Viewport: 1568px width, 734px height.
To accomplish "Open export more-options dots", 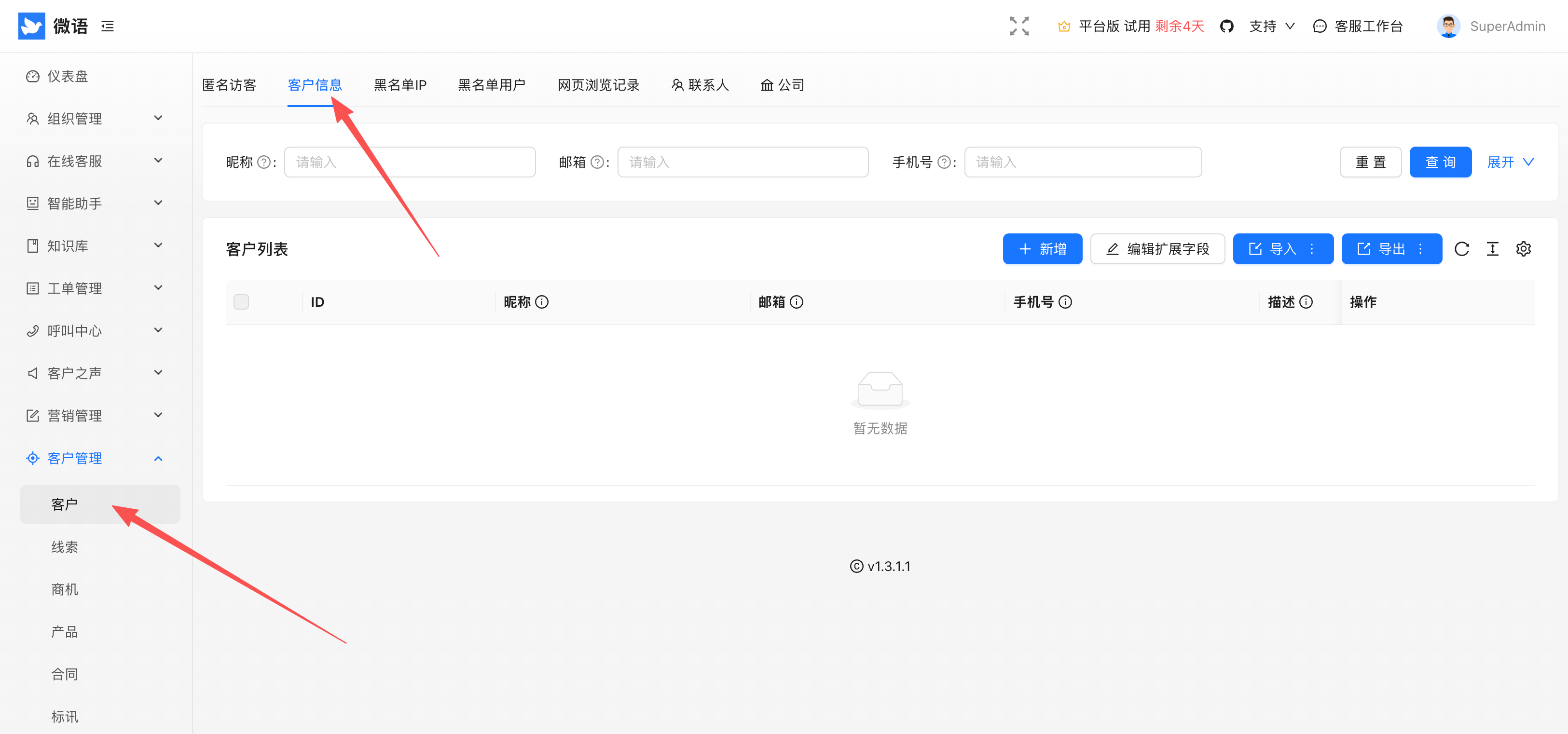I will [x=1420, y=249].
